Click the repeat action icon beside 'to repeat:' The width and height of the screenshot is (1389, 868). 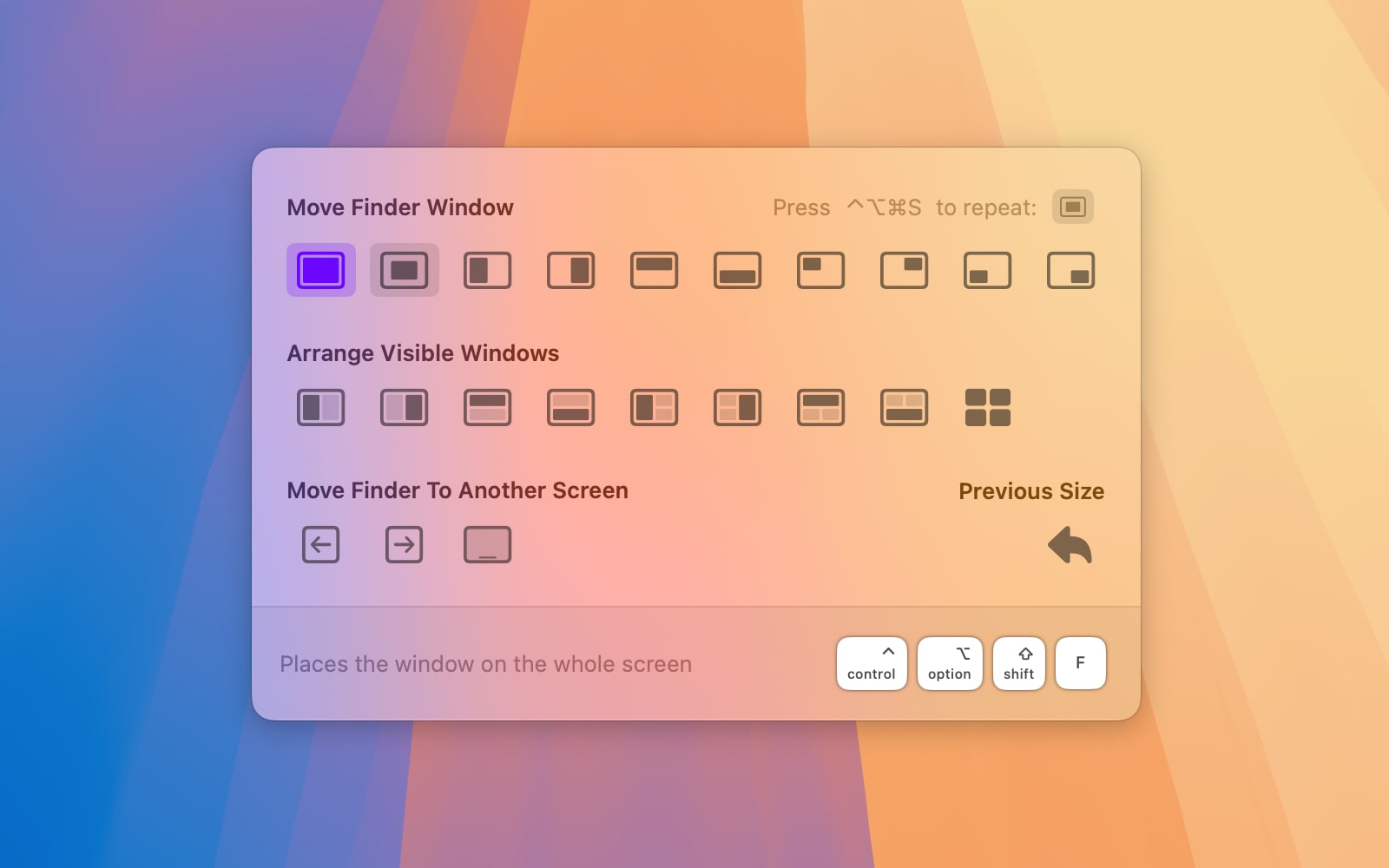[x=1073, y=207]
